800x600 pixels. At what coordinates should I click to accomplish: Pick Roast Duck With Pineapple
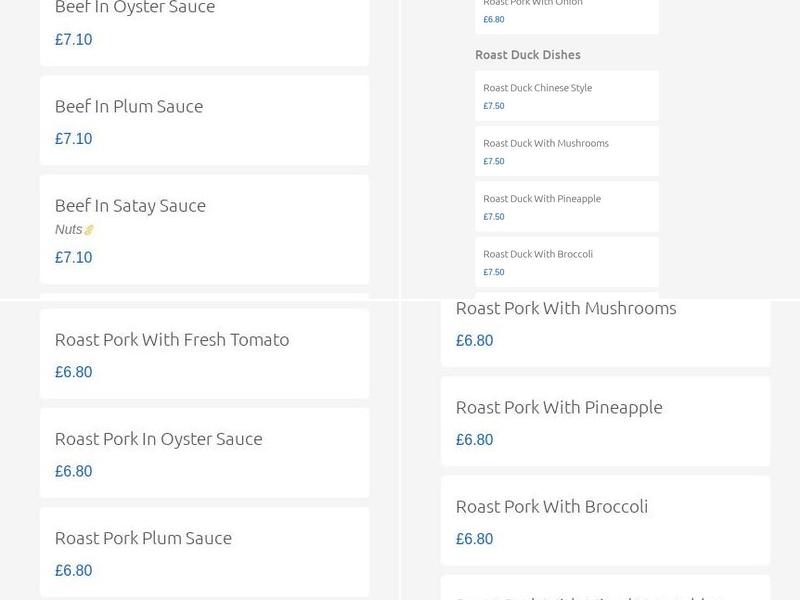click(566, 206)
